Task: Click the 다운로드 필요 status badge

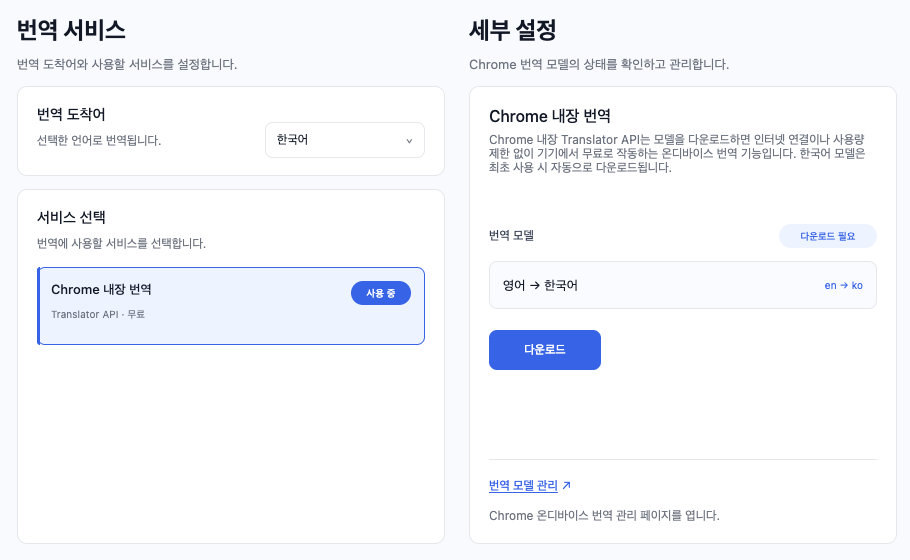Action: click(828, 236)
